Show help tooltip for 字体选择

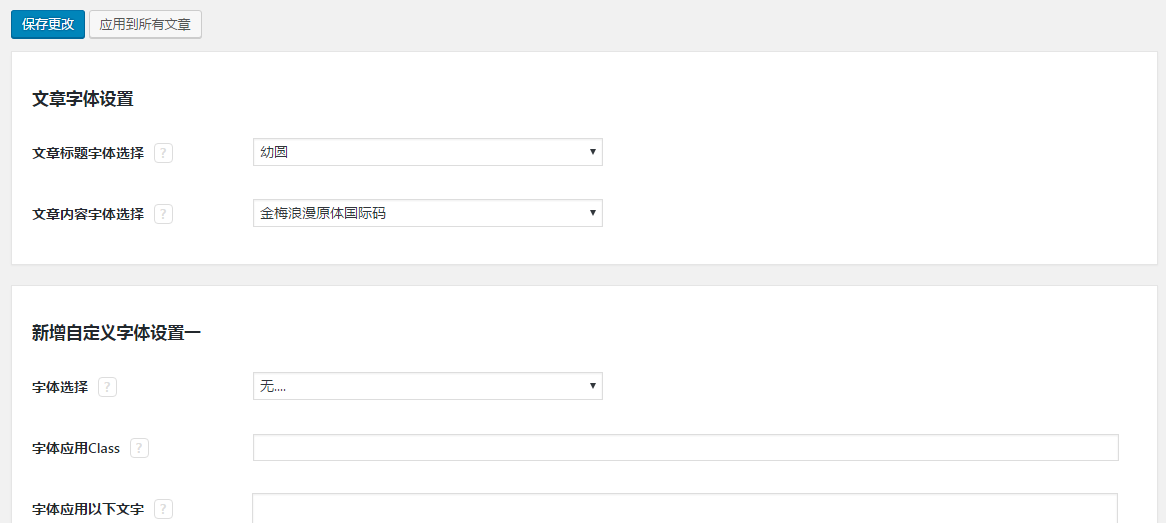click(x=108, y=387)
